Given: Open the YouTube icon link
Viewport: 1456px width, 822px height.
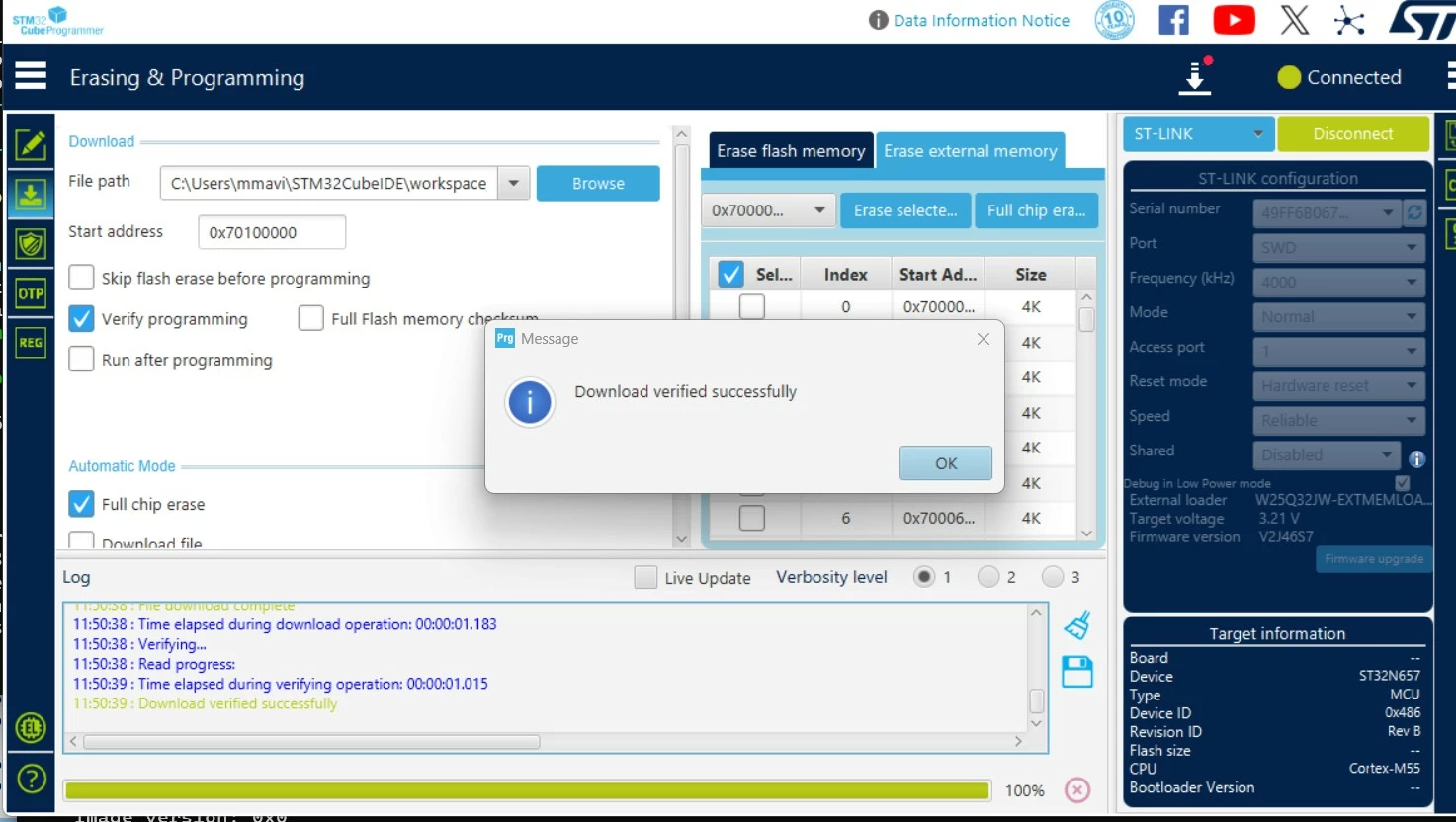Looking at the screenshot, I should 1234,20.
